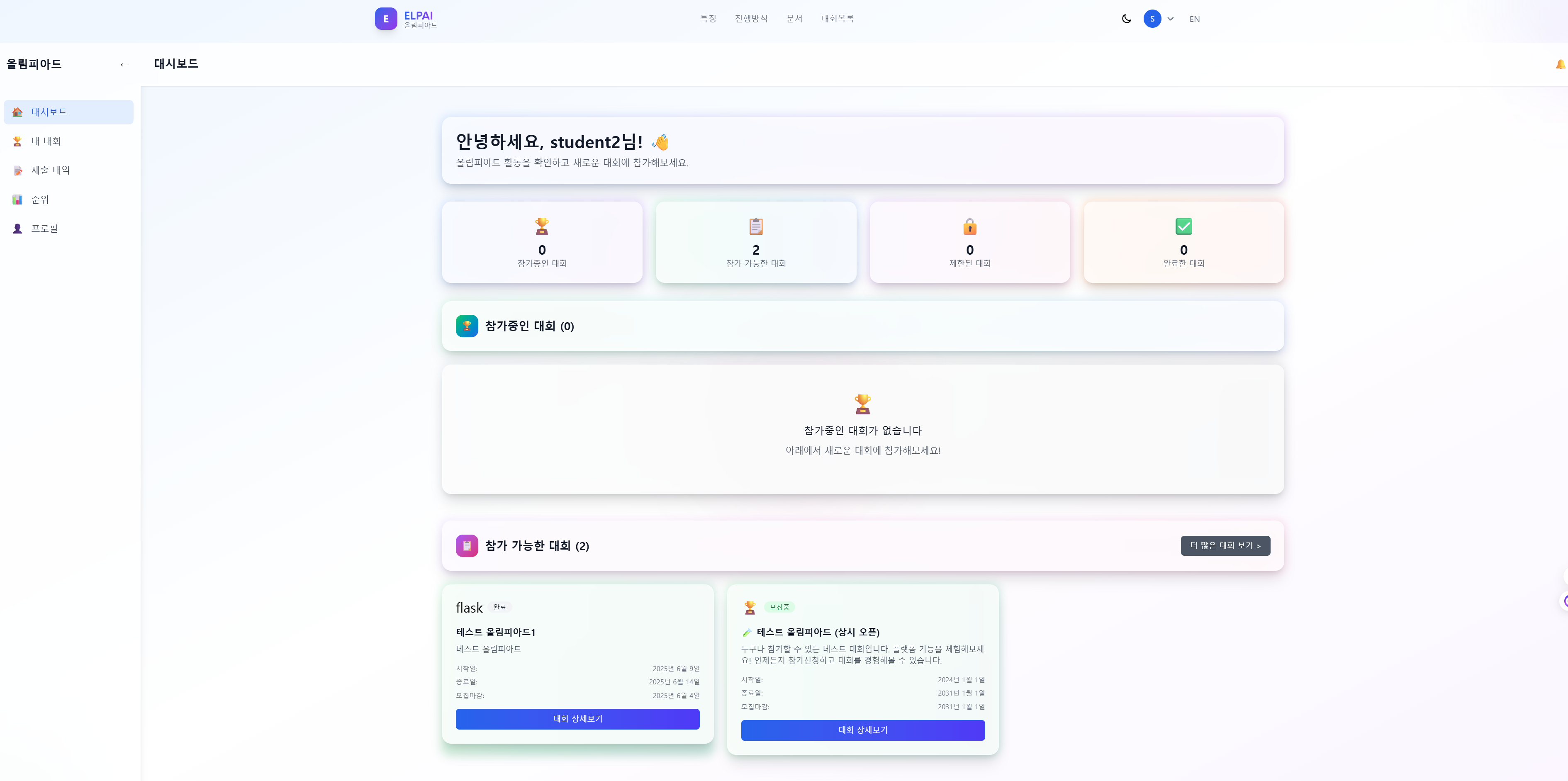
Task: Click the 완료한 대회 checkmark card
Action: pyautogui.click(x=1183, y=242)
